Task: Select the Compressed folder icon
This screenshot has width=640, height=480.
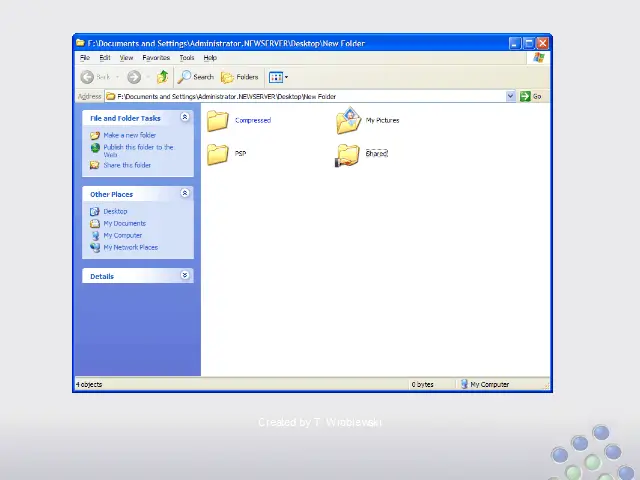Action: 218,121
